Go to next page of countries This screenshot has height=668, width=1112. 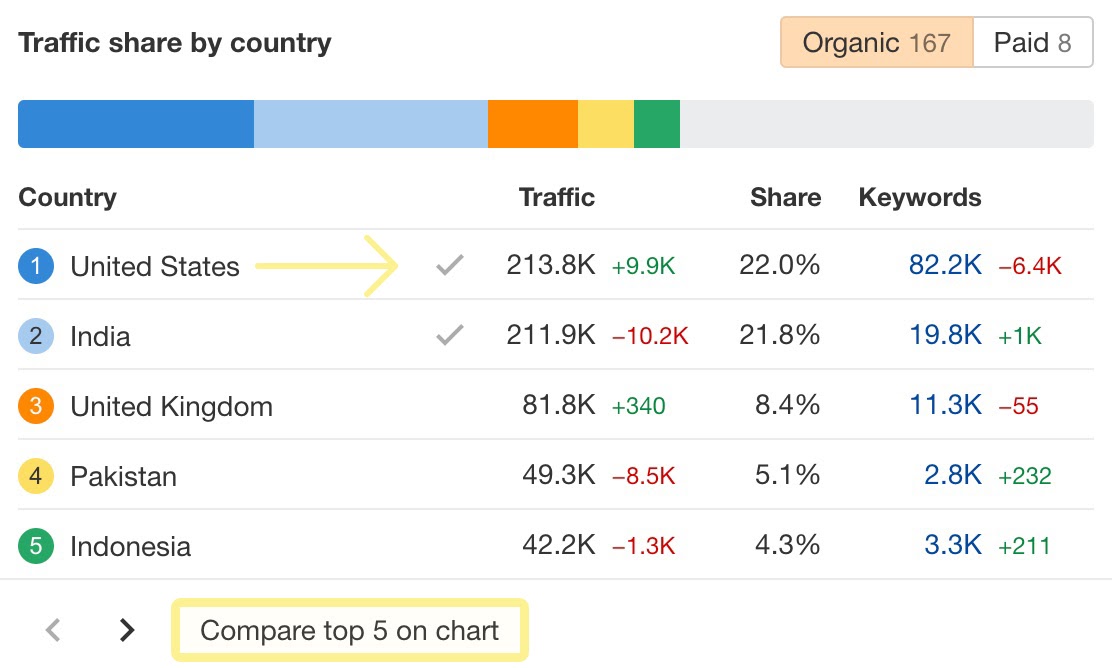[127, 630]
